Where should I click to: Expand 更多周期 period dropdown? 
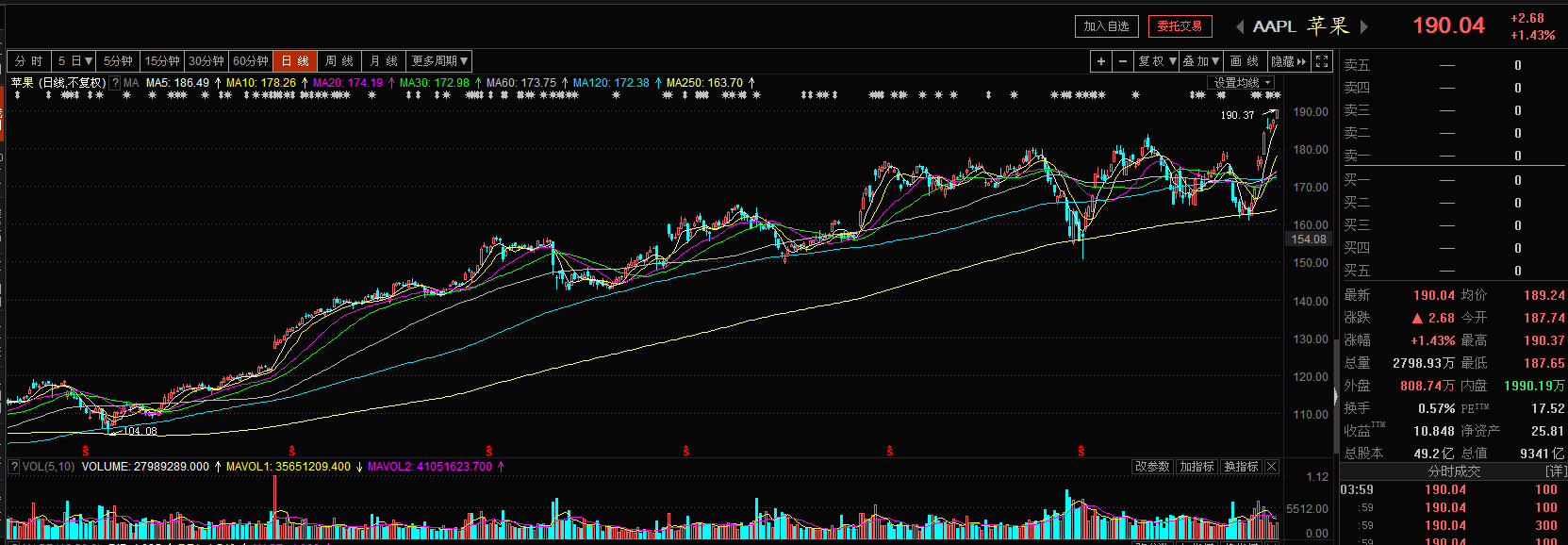tap(439, 61)
